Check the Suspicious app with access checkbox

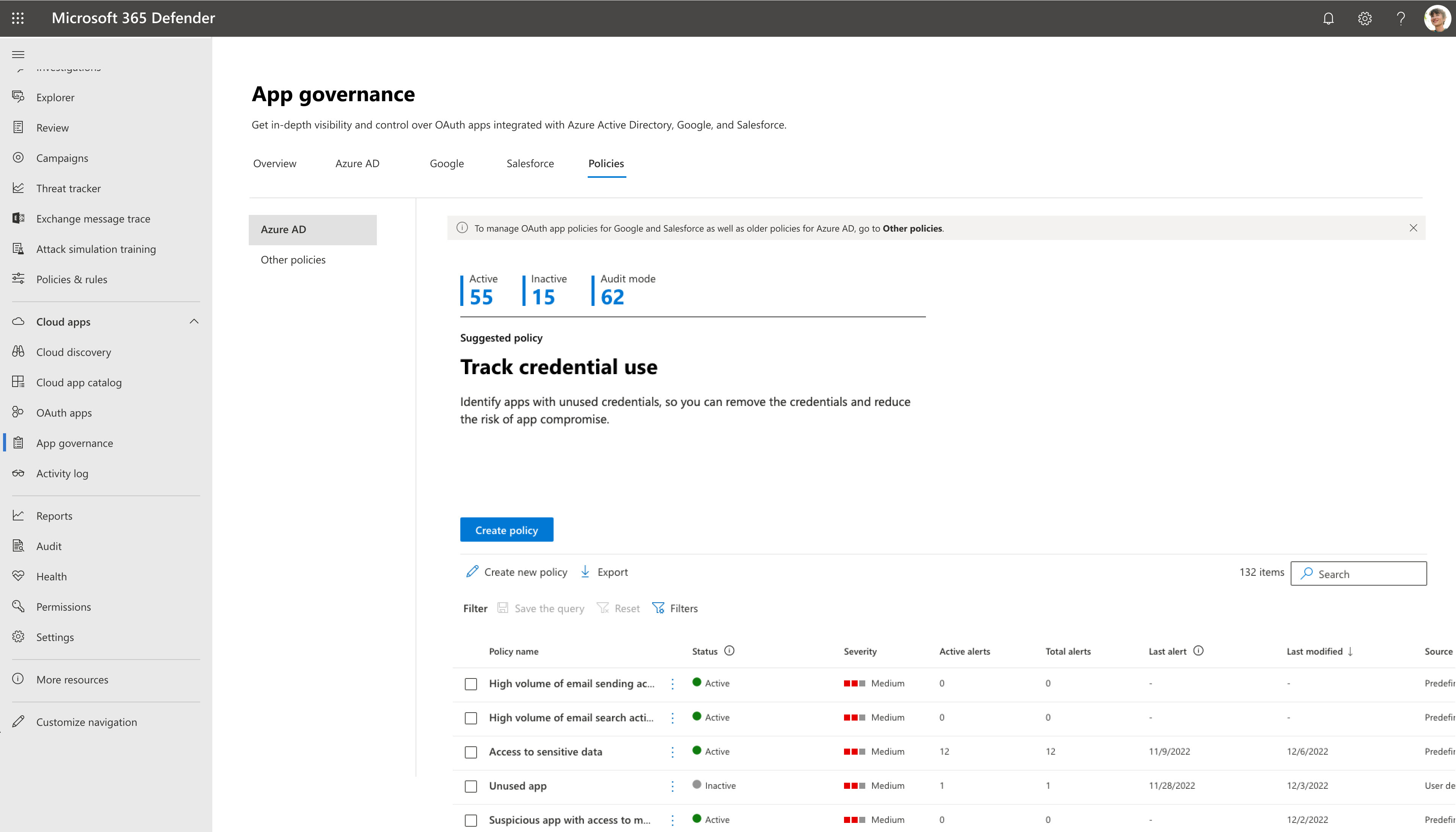[470, 819]
